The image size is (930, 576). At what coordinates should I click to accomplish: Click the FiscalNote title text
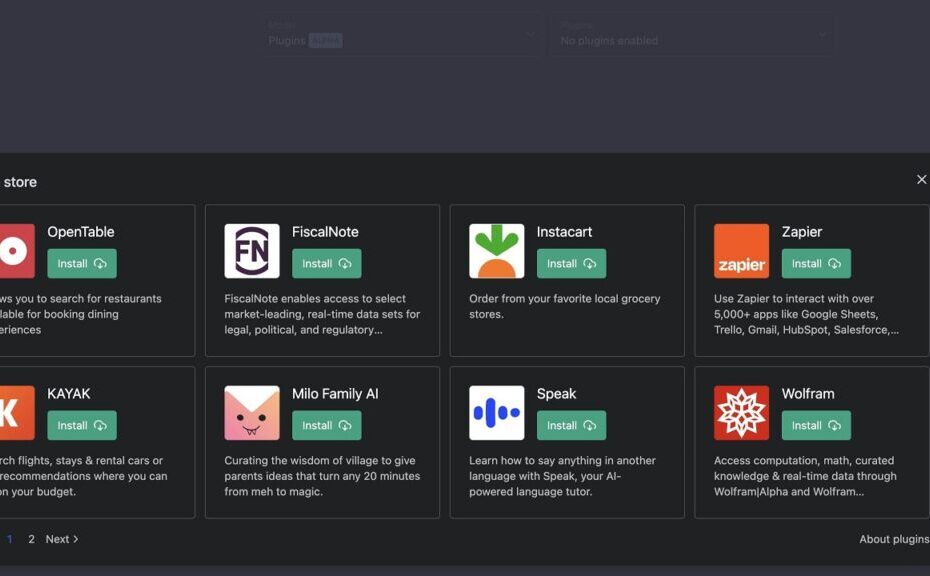coord(325,232)
